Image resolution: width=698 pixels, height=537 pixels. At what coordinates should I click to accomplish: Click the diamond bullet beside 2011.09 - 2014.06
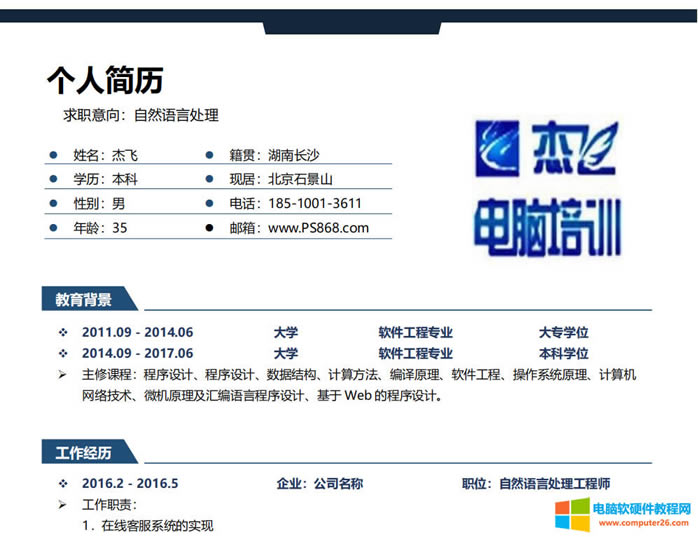click(62, 333)
